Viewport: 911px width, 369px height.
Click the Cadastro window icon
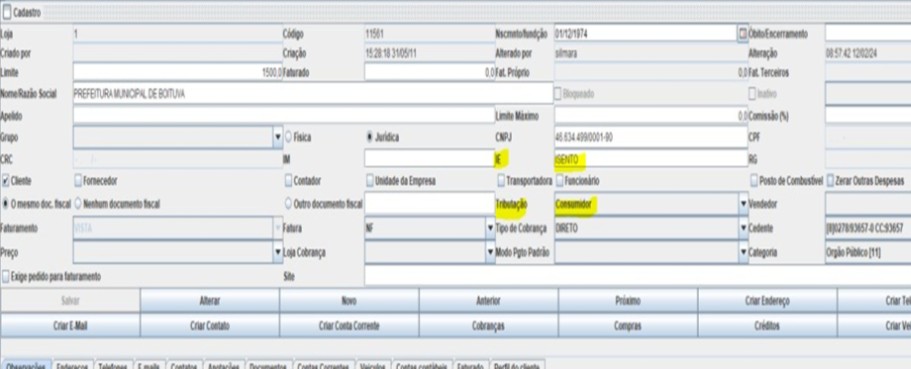click(x=7, y=12)
